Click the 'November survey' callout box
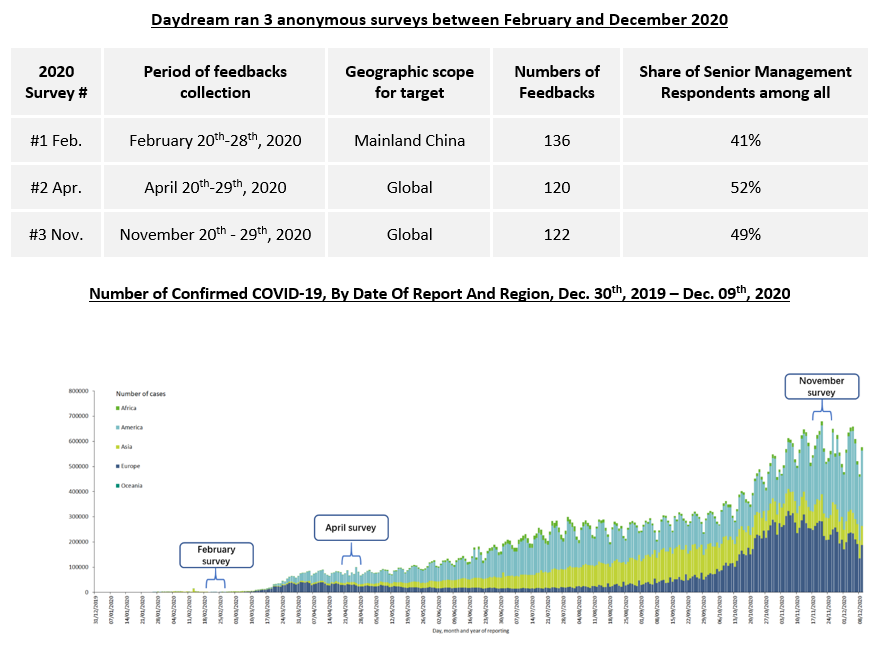Screen dimensions: 887x661 (821, 387)
